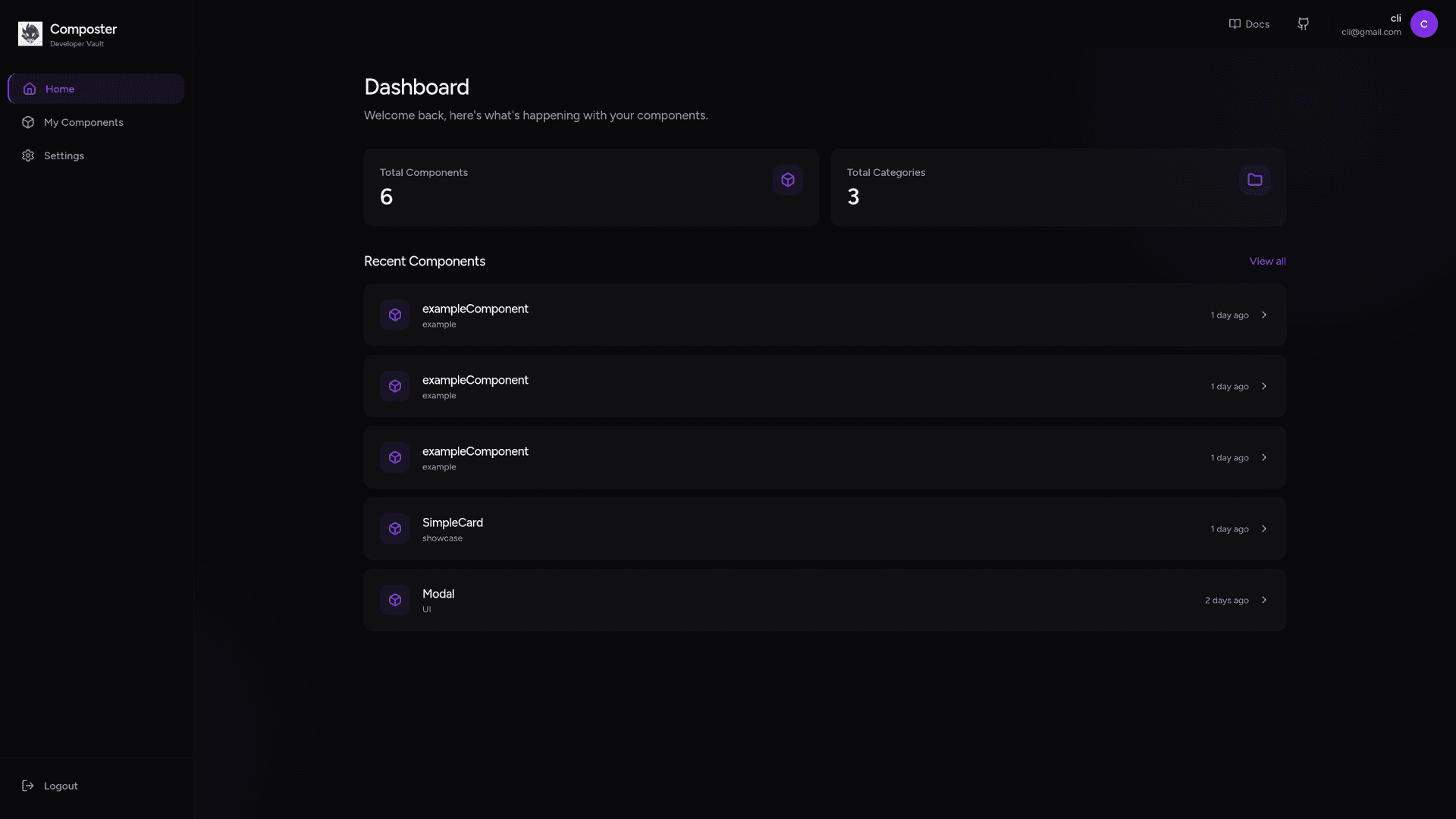Expand the Modal row chevron

point(1264,600)
